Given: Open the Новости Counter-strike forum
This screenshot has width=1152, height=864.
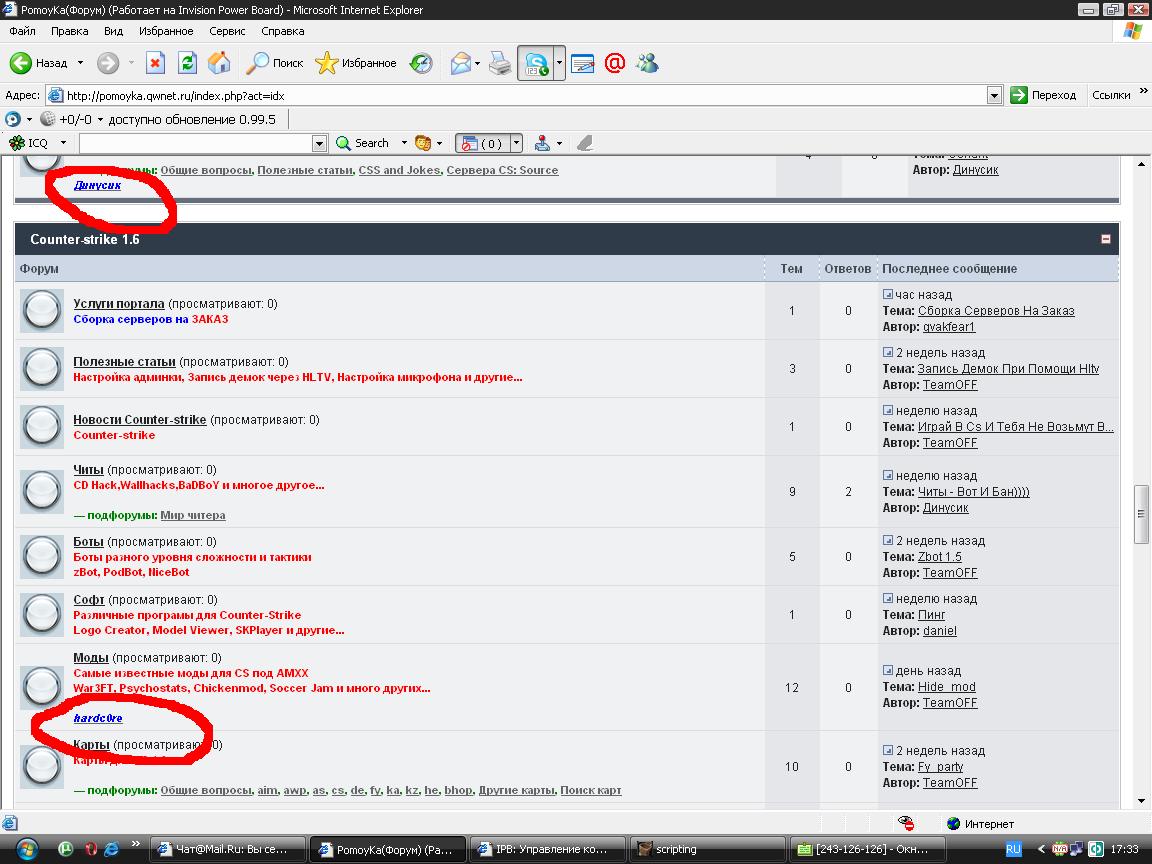Looking at the screenshot, I should coord(140,420).
